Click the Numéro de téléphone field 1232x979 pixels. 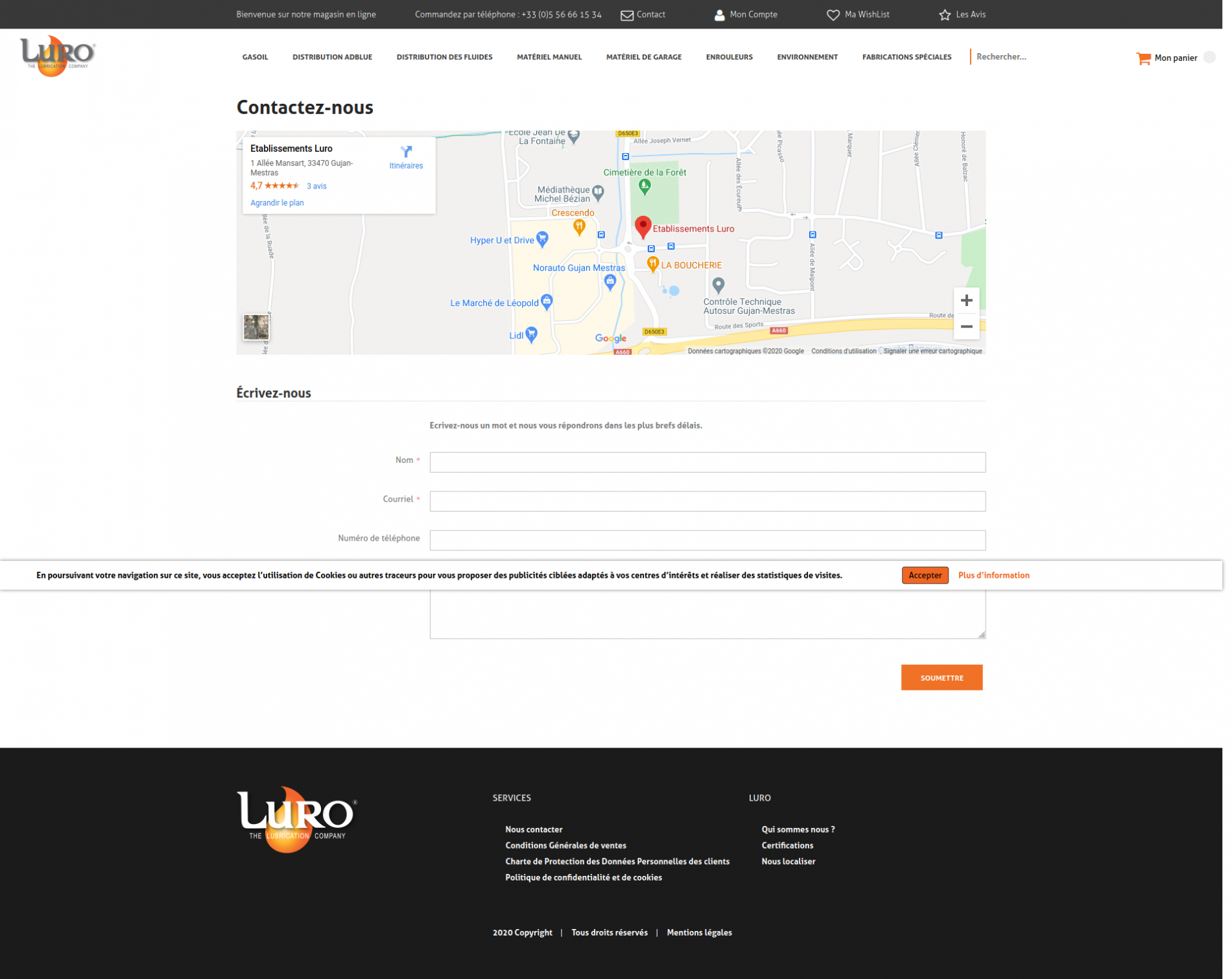click(707, 540)
